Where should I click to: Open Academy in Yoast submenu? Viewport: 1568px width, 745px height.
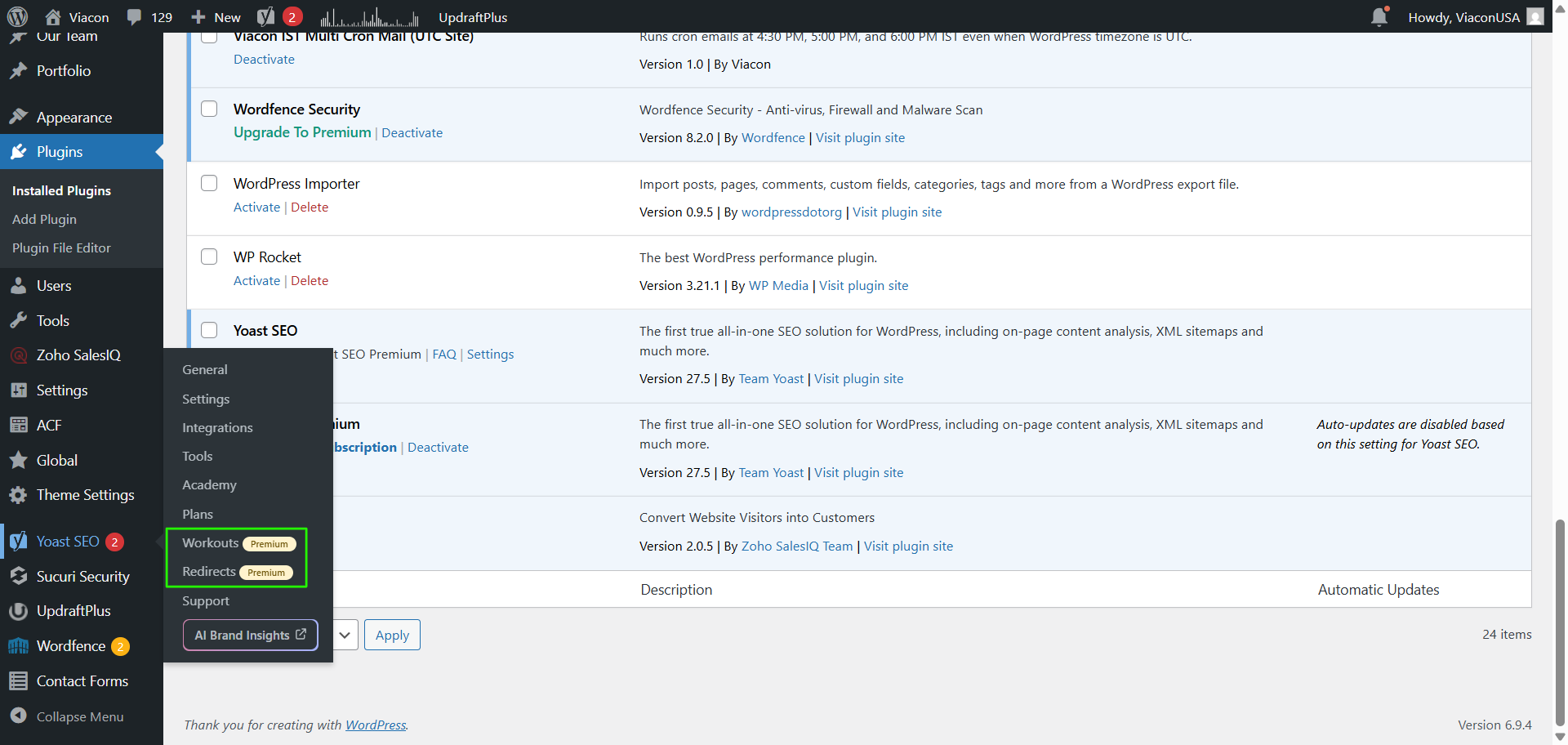coord(209,484)
